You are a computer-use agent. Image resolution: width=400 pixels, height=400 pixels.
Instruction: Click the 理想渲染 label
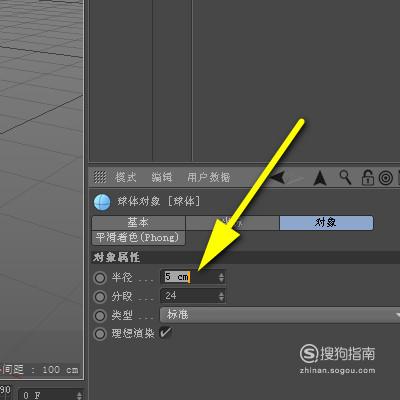click(133, 333)
